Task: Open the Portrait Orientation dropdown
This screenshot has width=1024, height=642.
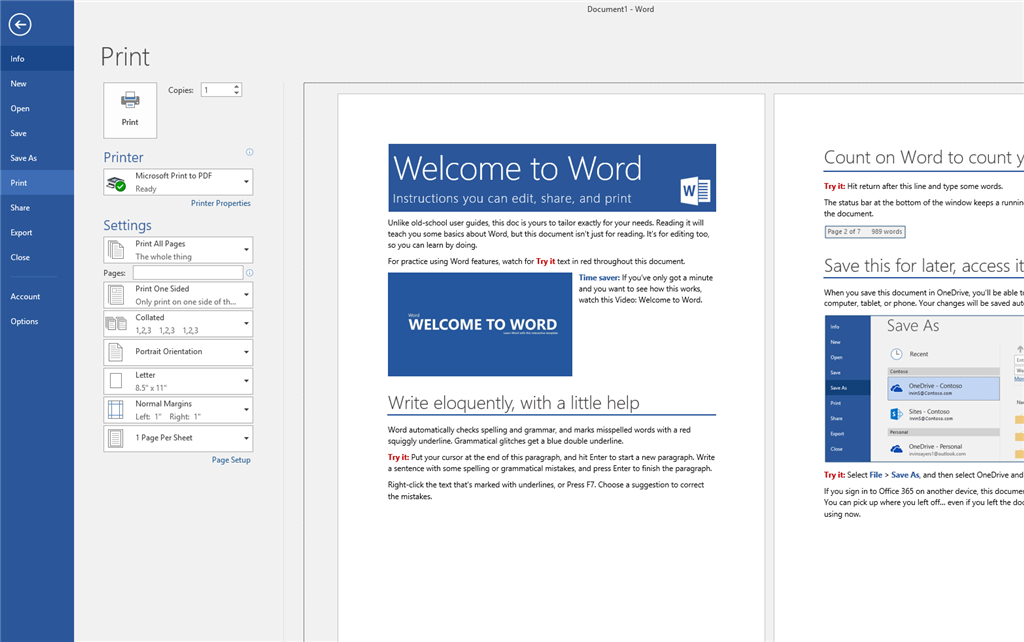Action: pos(246,352)
